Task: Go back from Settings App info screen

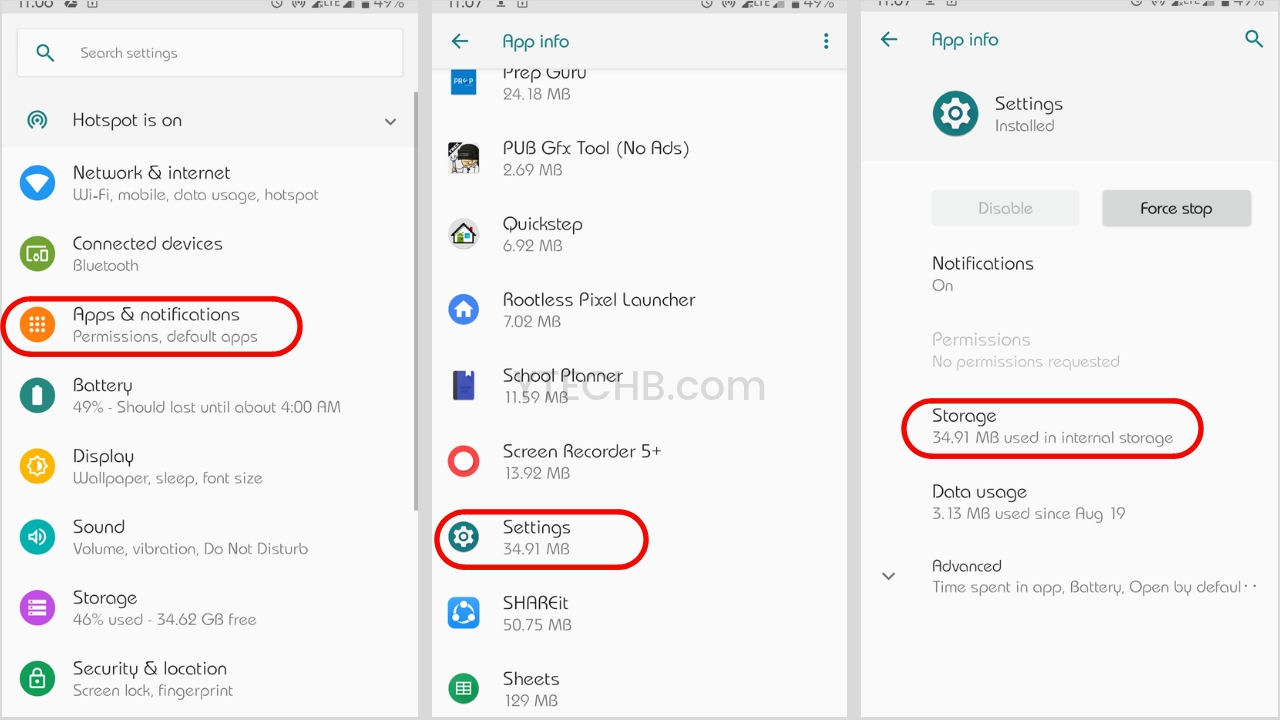Action: [x=889, y=39]
